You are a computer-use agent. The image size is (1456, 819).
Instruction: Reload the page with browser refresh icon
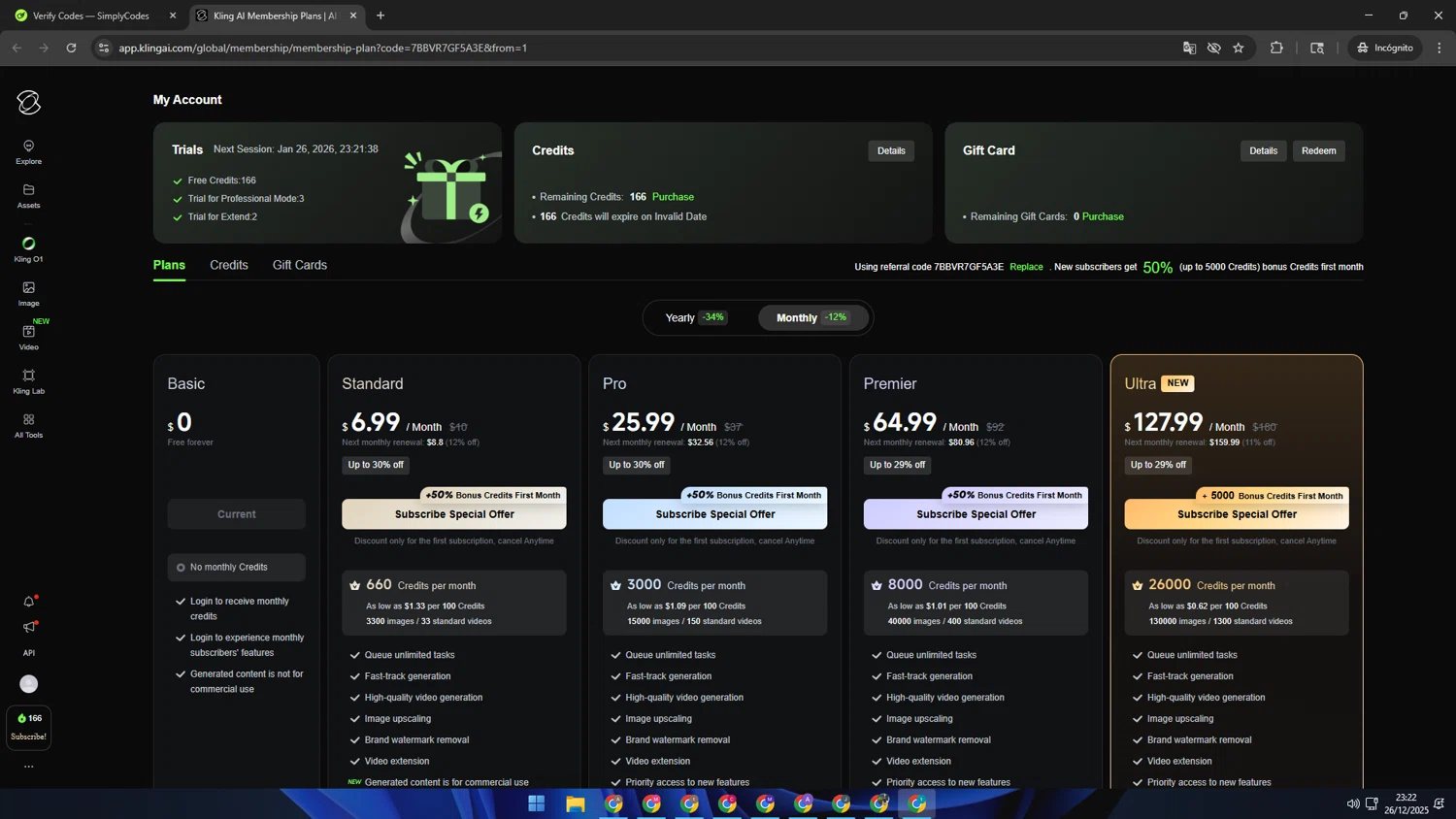pos(71,48)
